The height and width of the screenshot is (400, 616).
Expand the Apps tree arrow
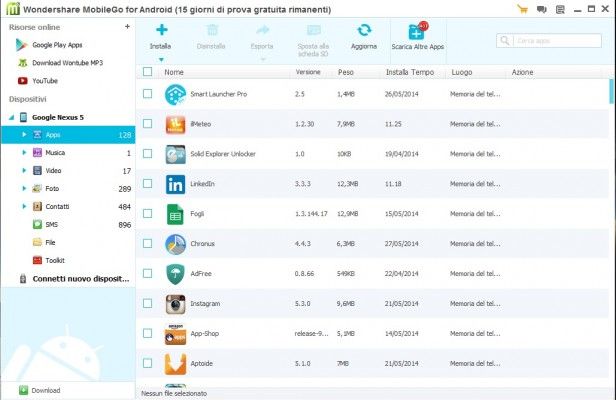pos(24,134)
